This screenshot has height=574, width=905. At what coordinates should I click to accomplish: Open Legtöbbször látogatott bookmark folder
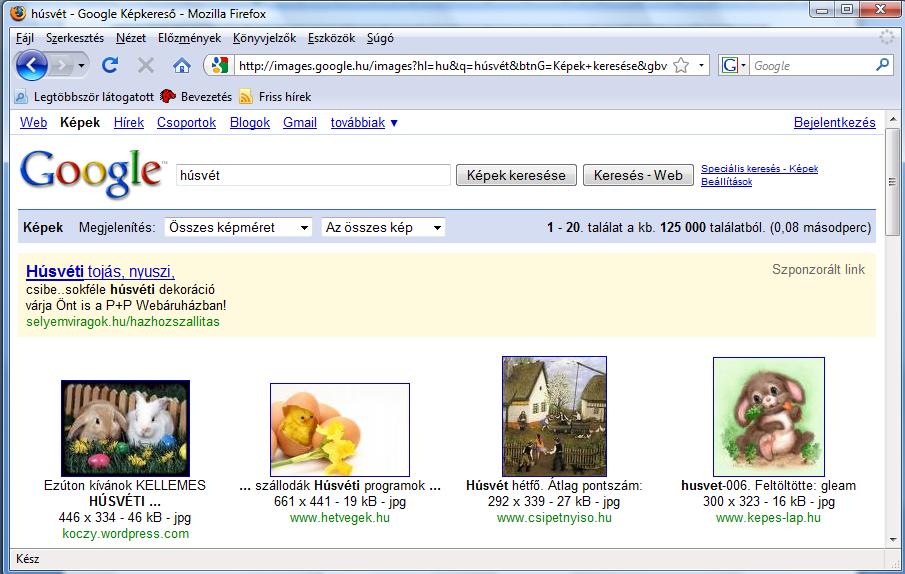tap(85, 97)
